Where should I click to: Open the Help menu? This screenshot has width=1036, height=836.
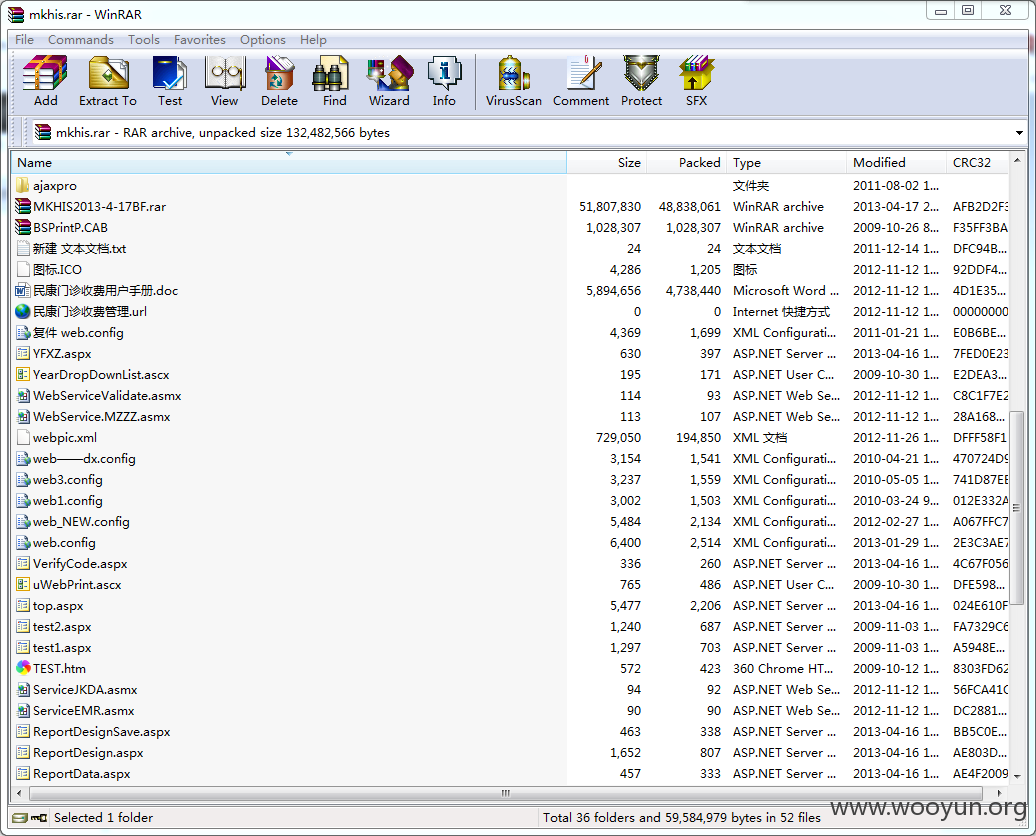coord(313,40)
